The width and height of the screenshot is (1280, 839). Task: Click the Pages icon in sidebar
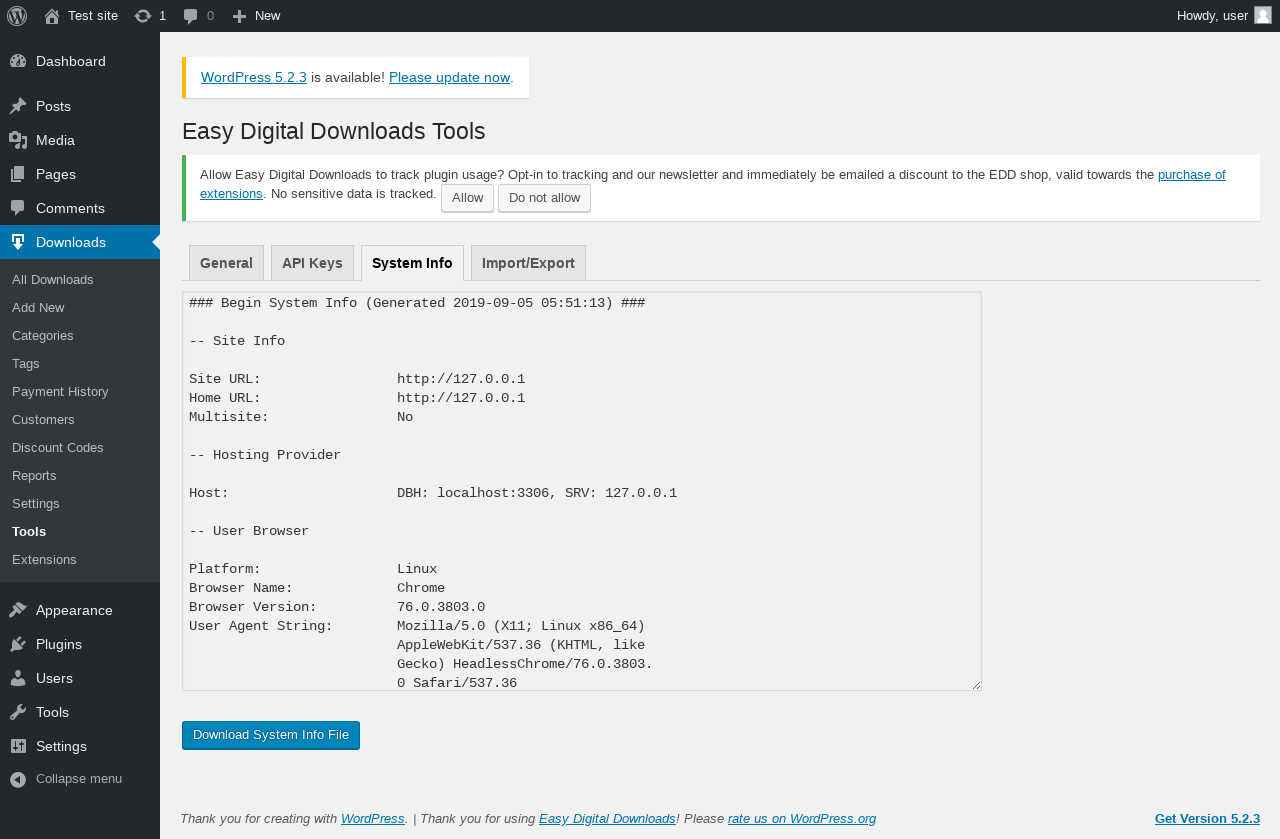[x=18, y=174]
